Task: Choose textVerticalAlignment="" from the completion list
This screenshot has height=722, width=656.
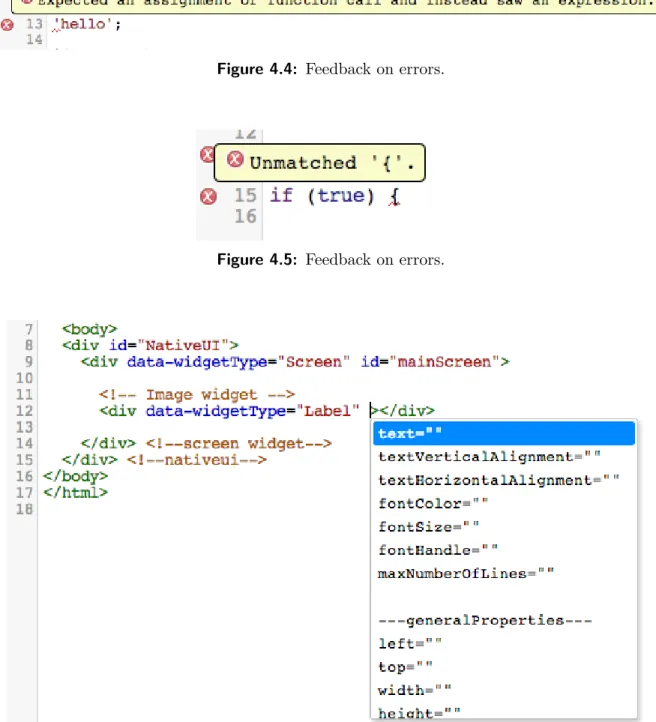Action: coord(504,457)
